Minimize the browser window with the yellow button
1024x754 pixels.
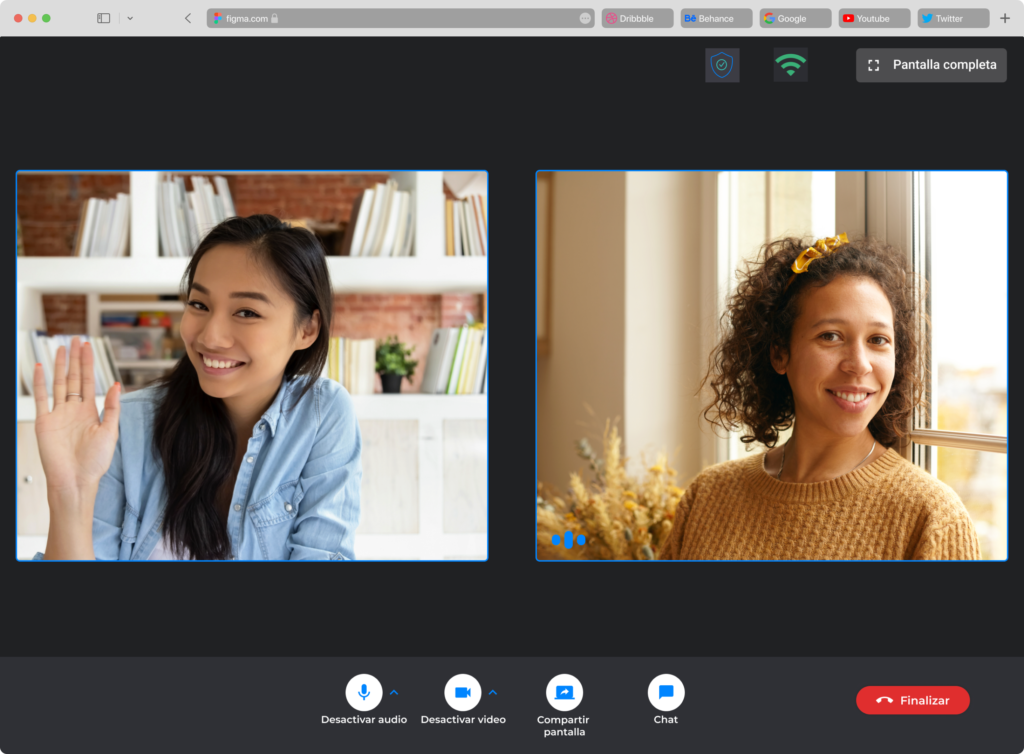32,18
